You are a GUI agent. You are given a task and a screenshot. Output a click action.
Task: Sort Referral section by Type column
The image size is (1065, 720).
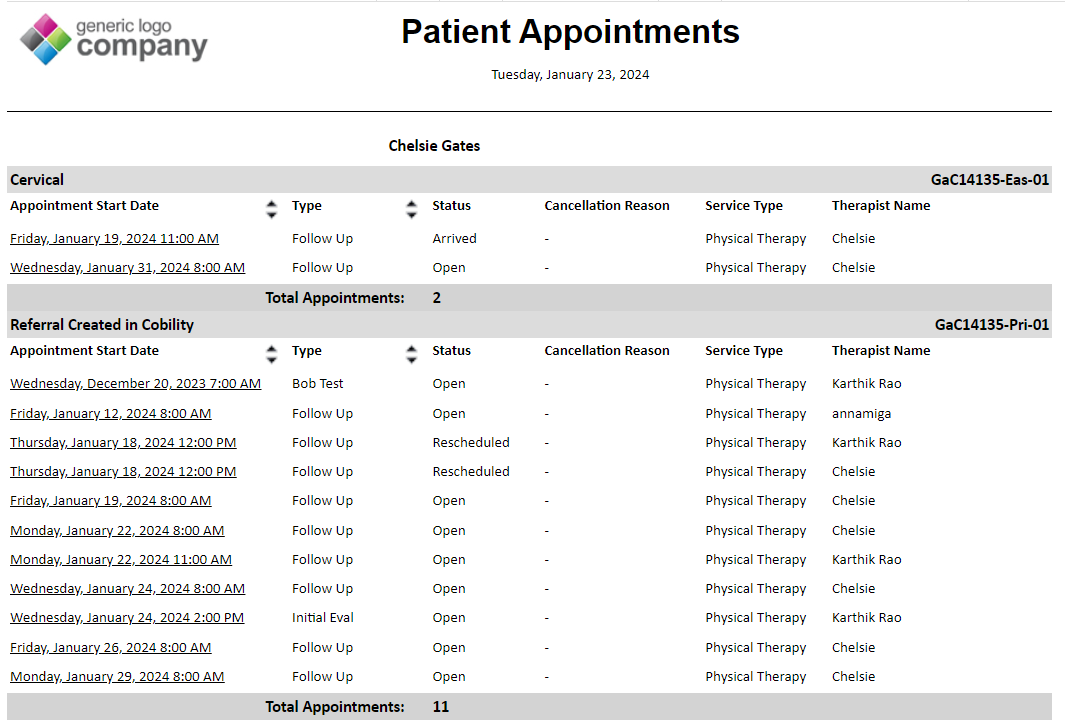pyautogui.click(x=411, y=354)
